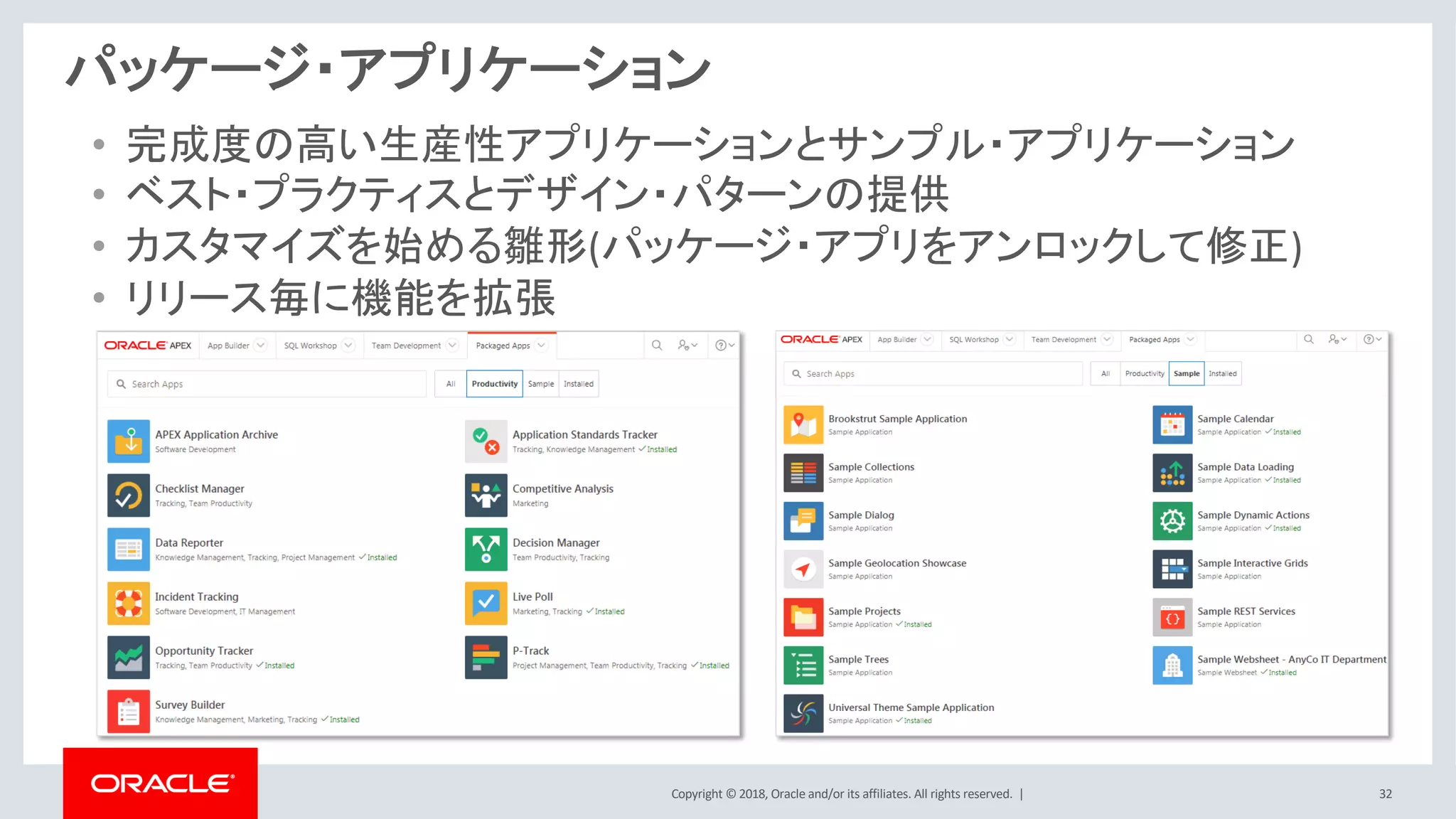Select the All filter in right window
Viewport: 1456px width, 819px height.
point(1106,373)
